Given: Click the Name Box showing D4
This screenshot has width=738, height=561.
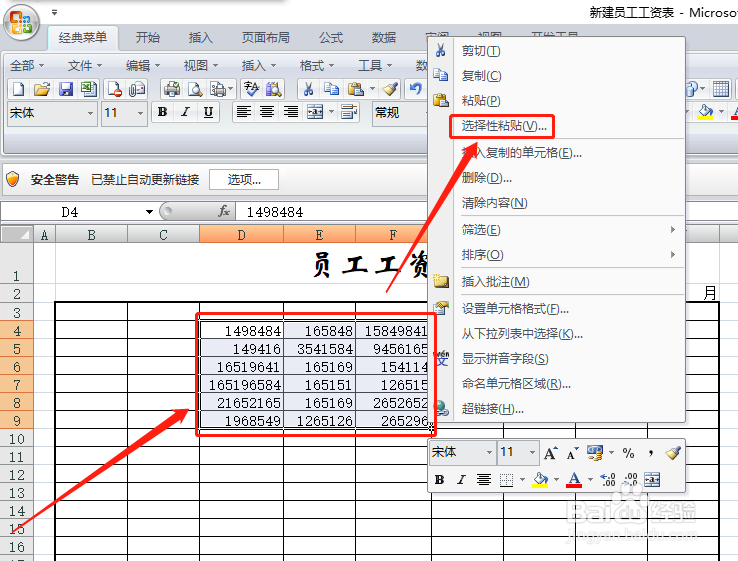Looking at the screenshot, I should click(x=70, y=212).
